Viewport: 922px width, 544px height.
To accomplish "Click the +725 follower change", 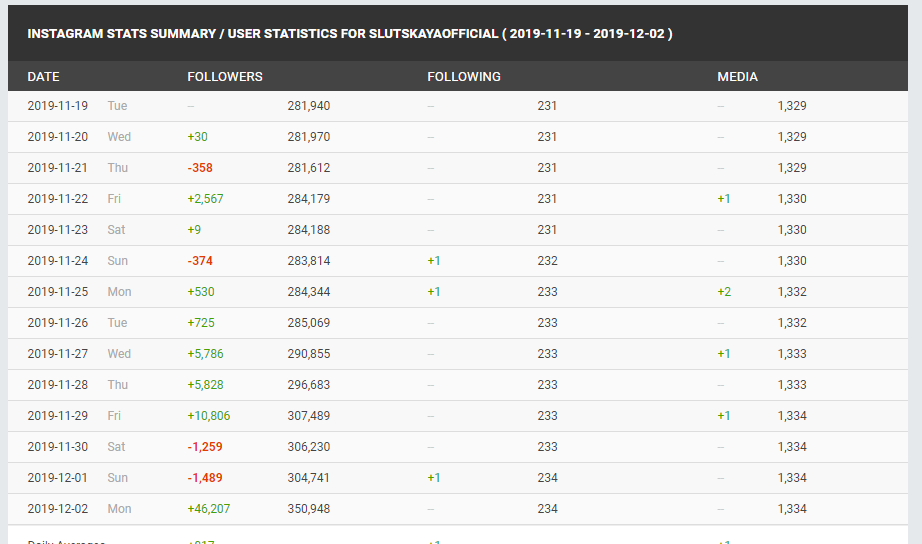I will [x=201, y=323].
